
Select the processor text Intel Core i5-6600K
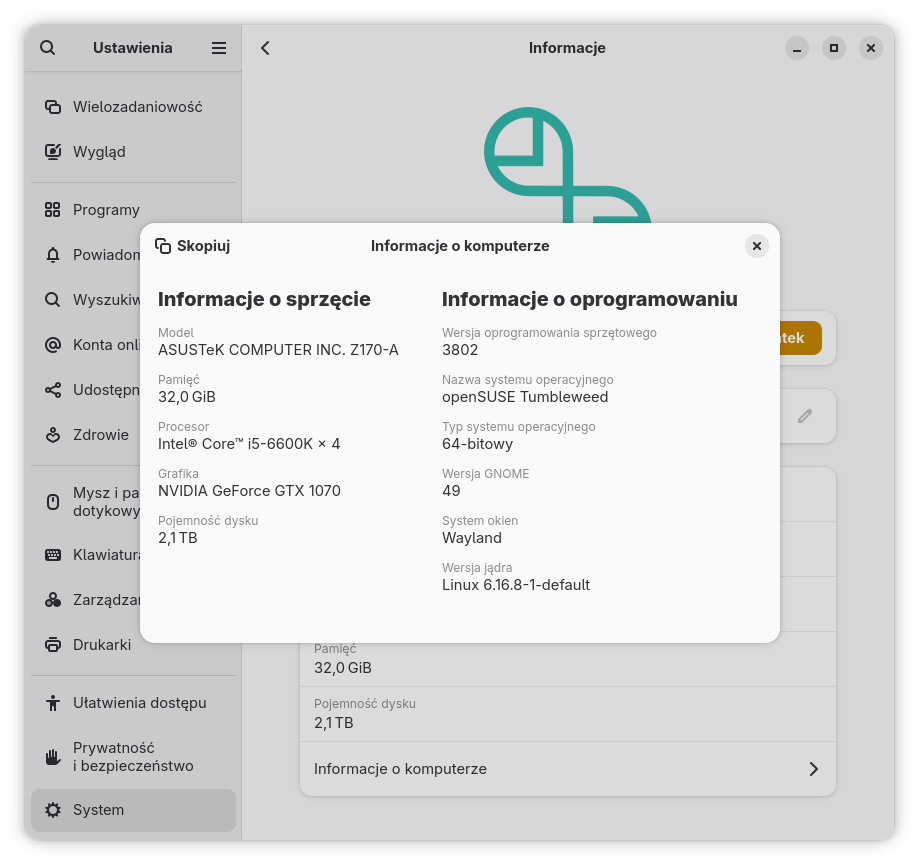tap(249, 444)
